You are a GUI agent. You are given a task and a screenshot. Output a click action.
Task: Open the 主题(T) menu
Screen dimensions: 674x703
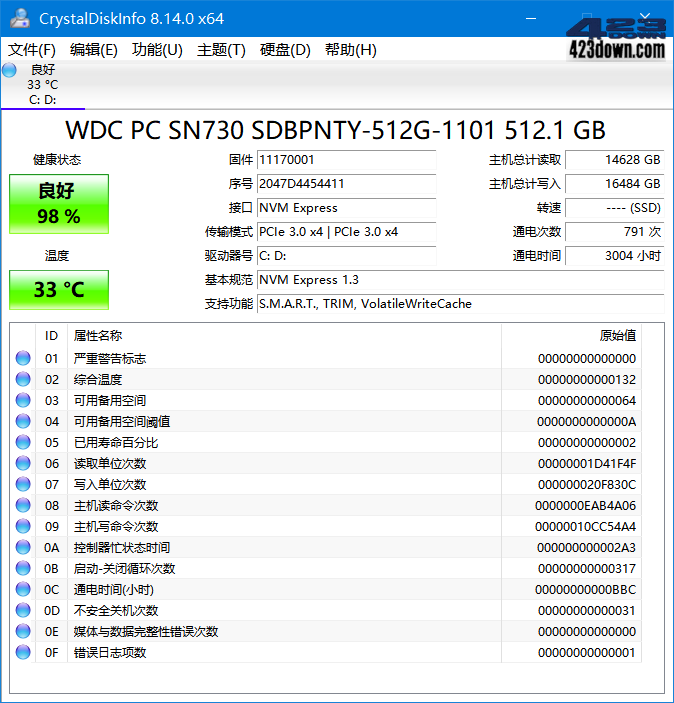[x=221, y=50]
